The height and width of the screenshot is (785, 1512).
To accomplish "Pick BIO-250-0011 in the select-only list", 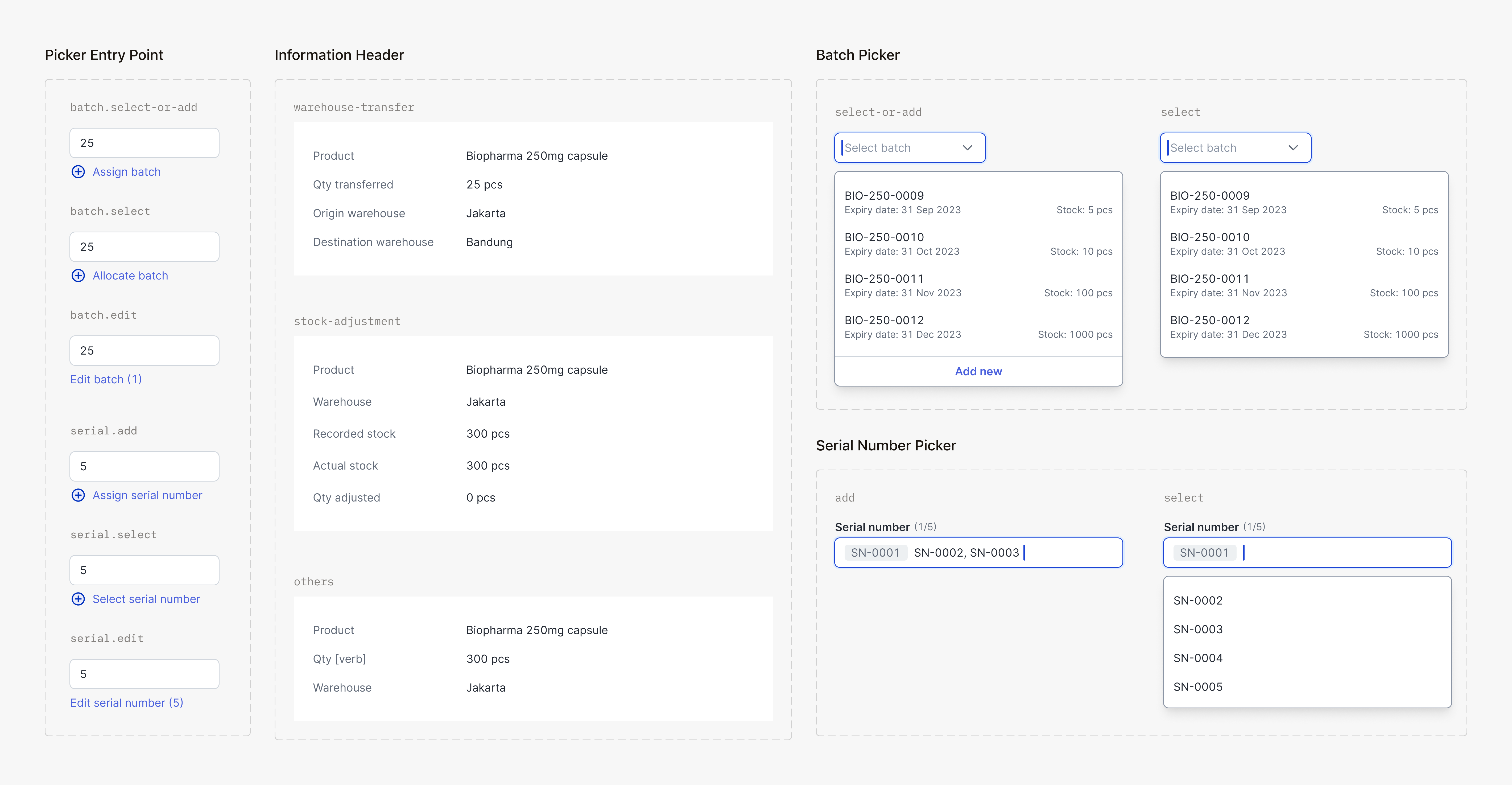I will coord(1304,285).
